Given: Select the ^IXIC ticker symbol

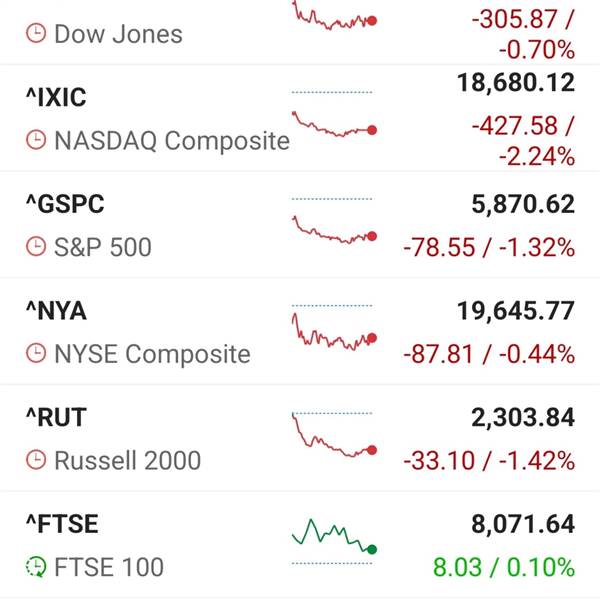Looking at the screenshot, I should click(56, 97).
